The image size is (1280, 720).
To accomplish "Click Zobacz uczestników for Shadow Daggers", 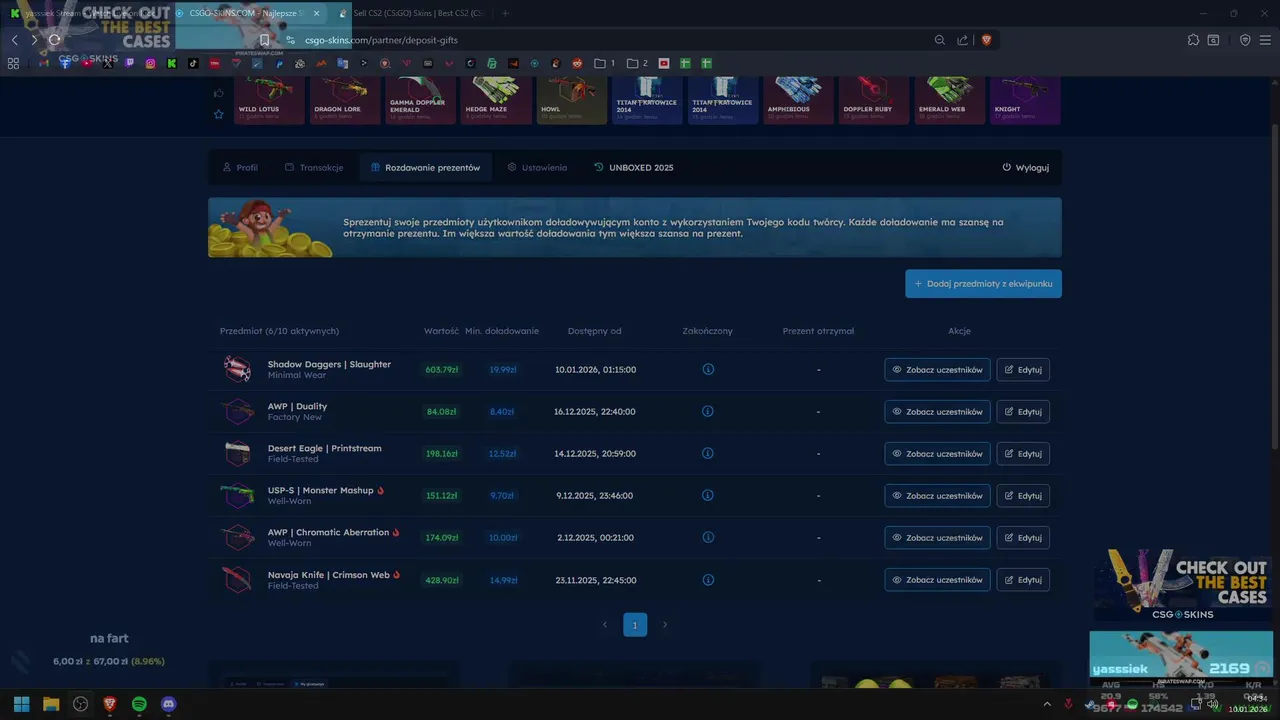I will point(937,369).
